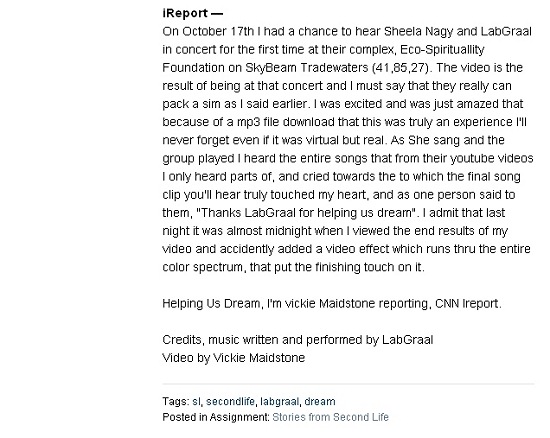
Task: Click the name "Sheela Nagy" in the first line
Action: pos(418,31)
